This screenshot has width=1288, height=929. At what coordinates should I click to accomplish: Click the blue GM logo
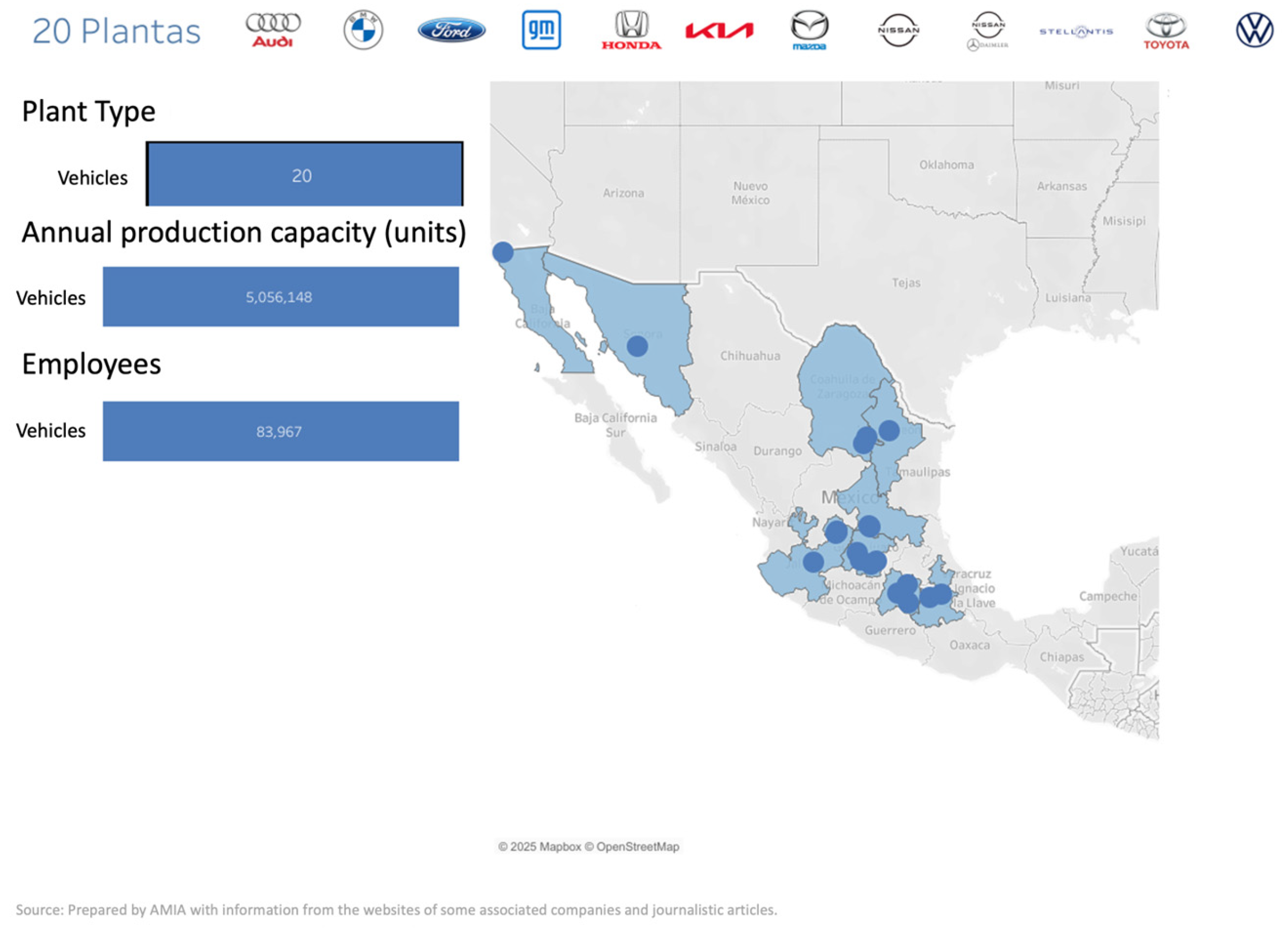click(541, 30)
